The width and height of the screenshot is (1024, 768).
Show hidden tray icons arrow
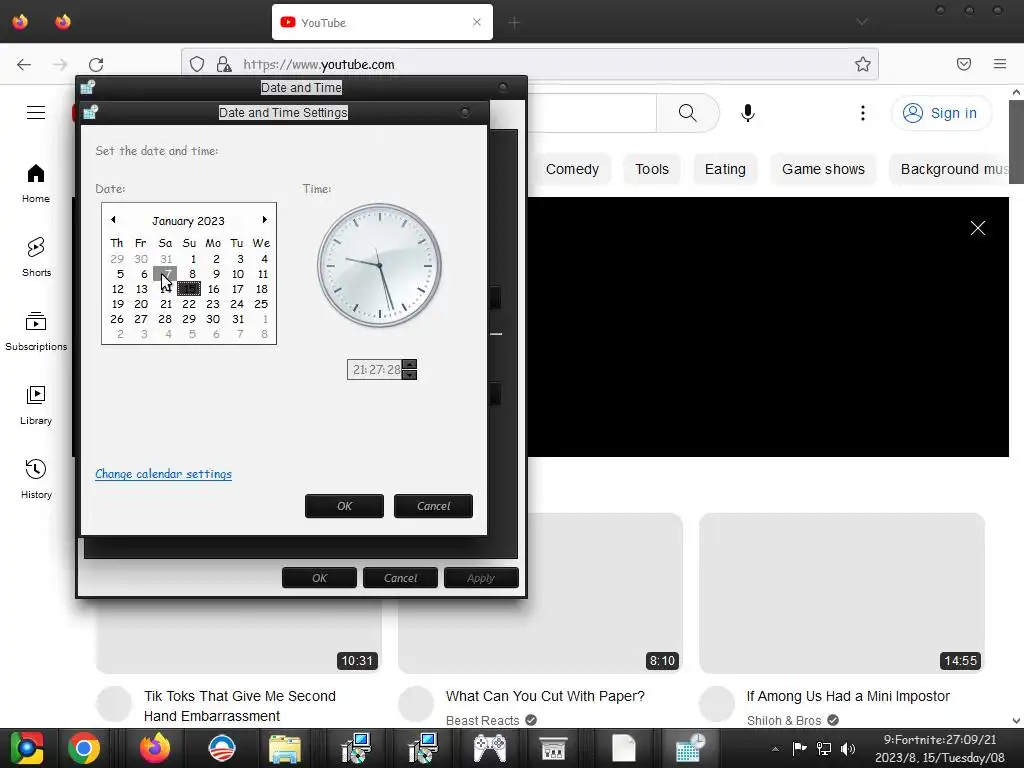tap(775, 749)
